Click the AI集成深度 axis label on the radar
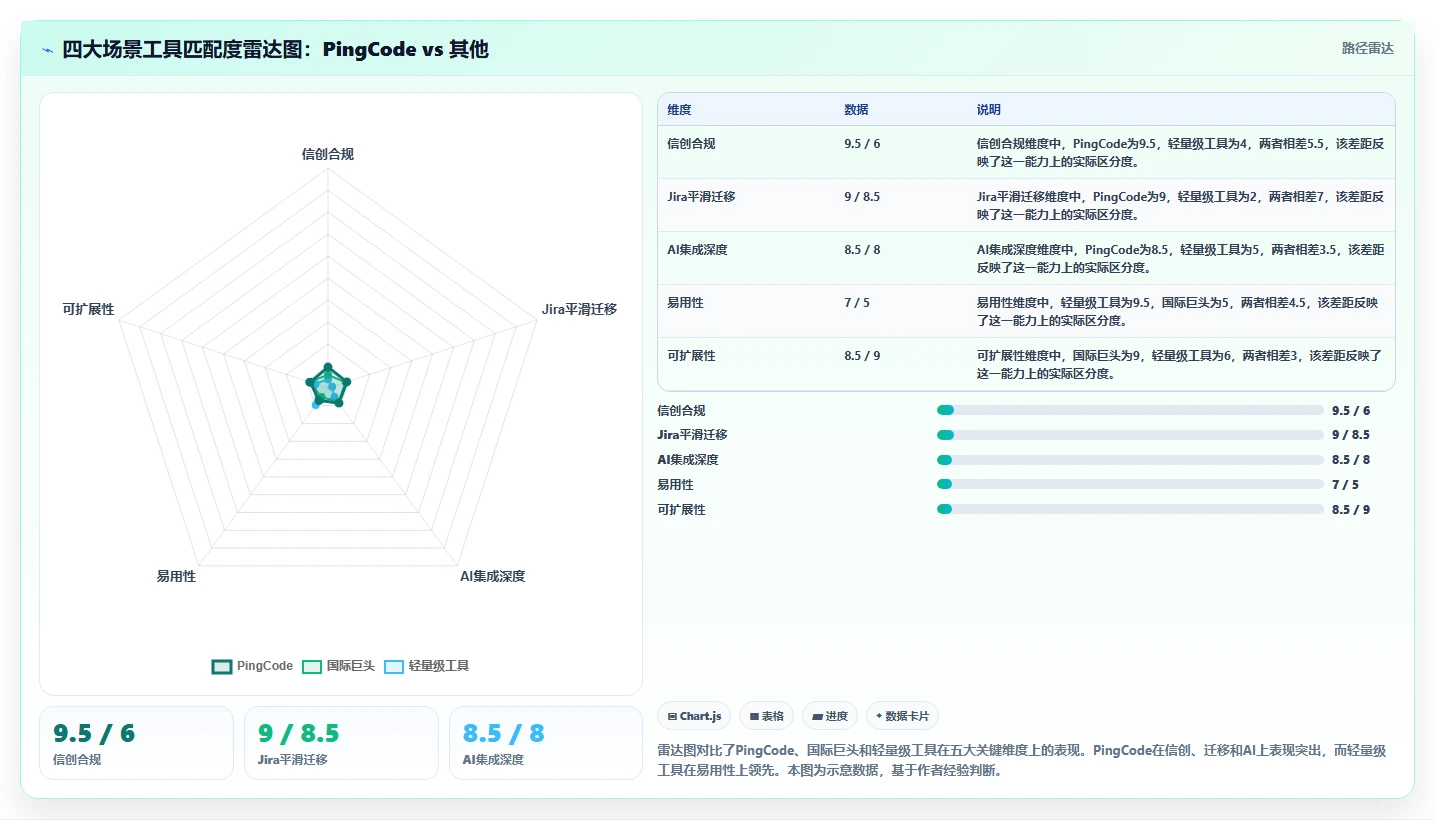The width and height of the screenshot is (1435, 820). click(x=492, y=576)
